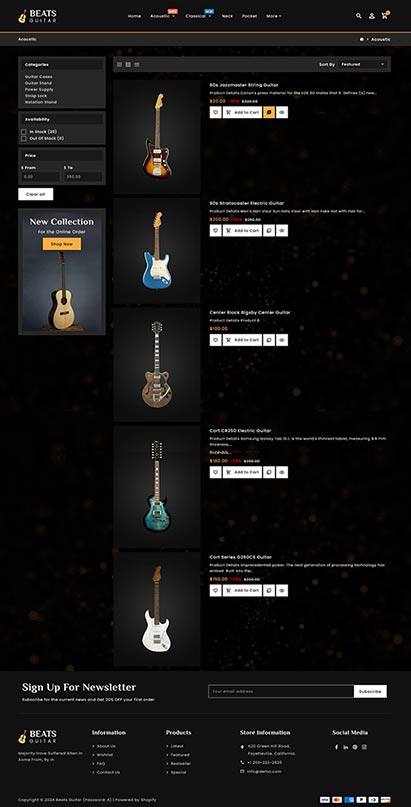Switch to list view layout icon
411x807 pixels.
pyautogui.click(x=137, y=64)
